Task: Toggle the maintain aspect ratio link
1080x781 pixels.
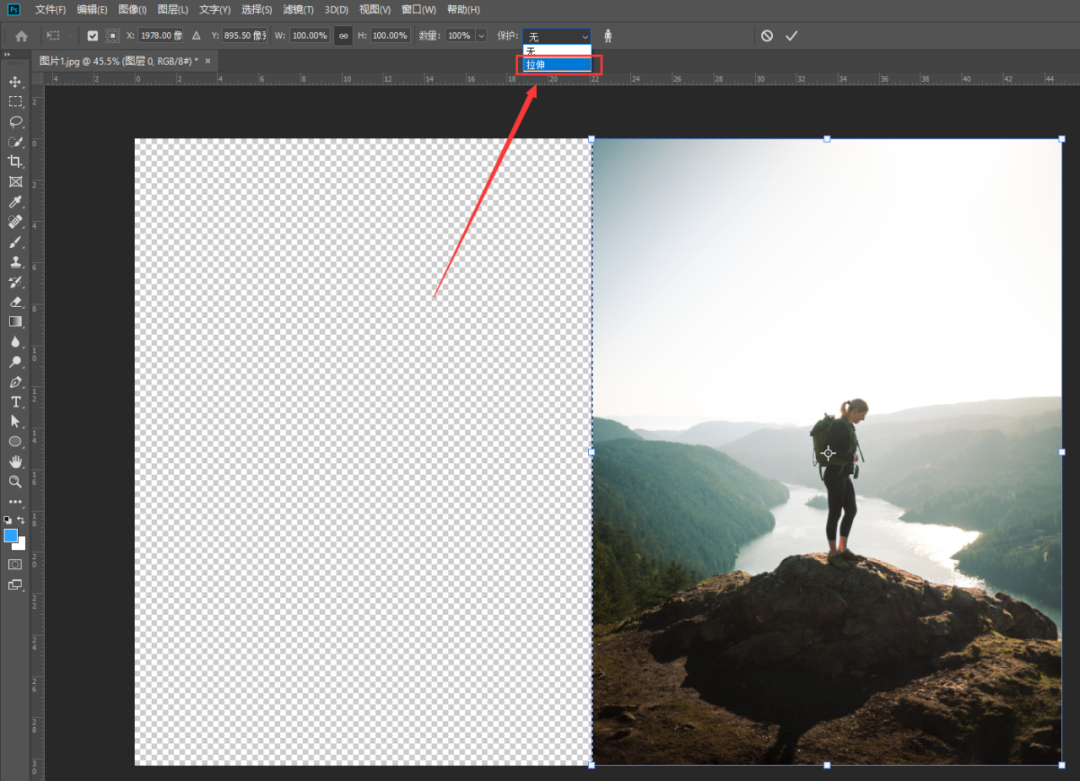Action: pos(343,36)
